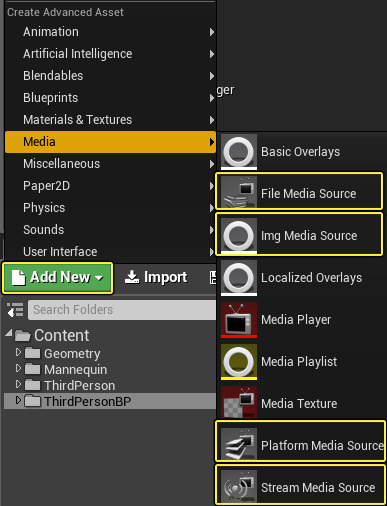This screenshot has height=506, width=387.
Task: Click the page icon on Add New
Action: [x=18, y=277]
